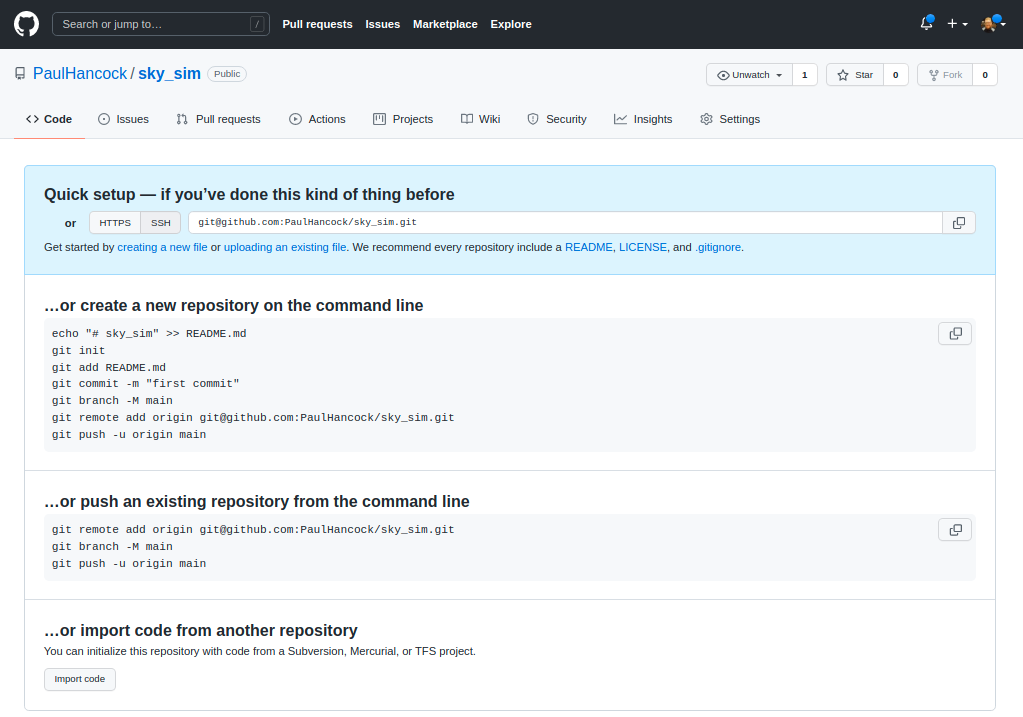Open the Unwatch dropdown
The image size is (1023, 717).
click(x=748, y=74)
